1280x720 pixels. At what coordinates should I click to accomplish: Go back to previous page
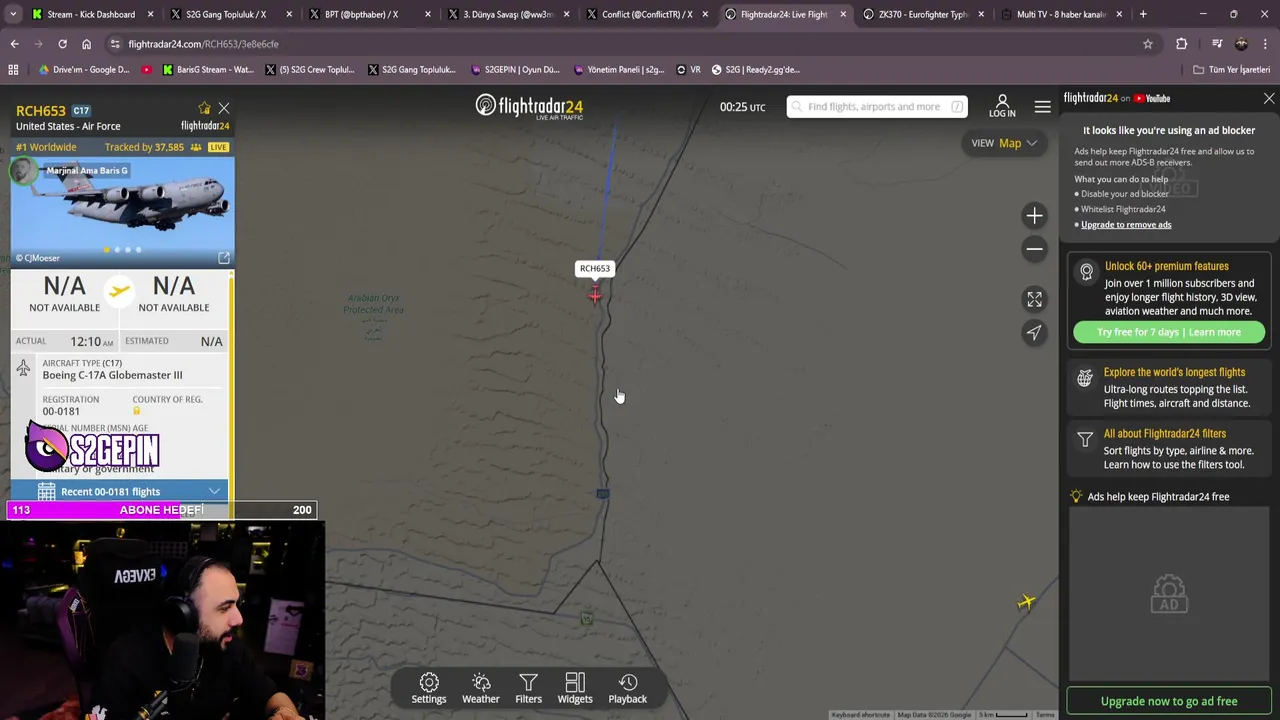[14, 44]
